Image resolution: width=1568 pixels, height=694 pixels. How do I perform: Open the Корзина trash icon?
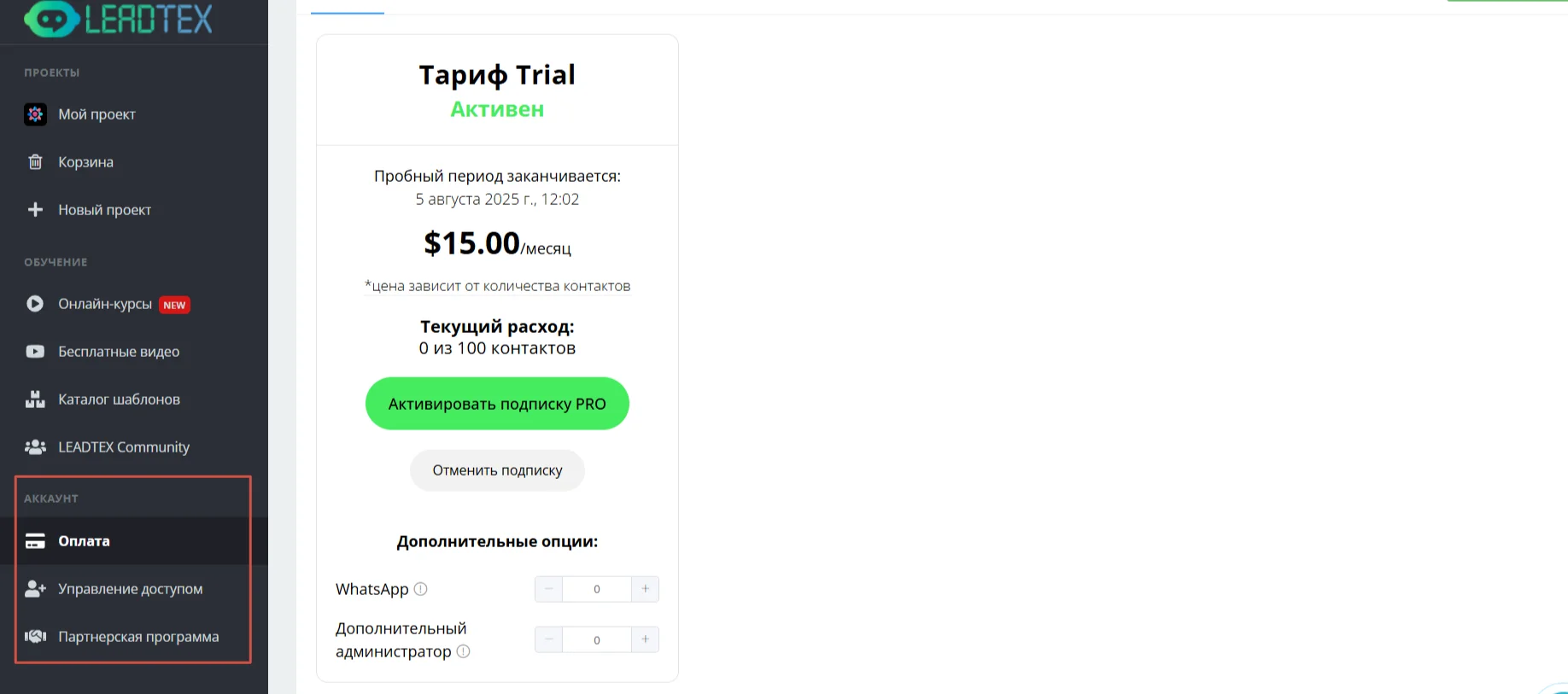coord(35,161)
